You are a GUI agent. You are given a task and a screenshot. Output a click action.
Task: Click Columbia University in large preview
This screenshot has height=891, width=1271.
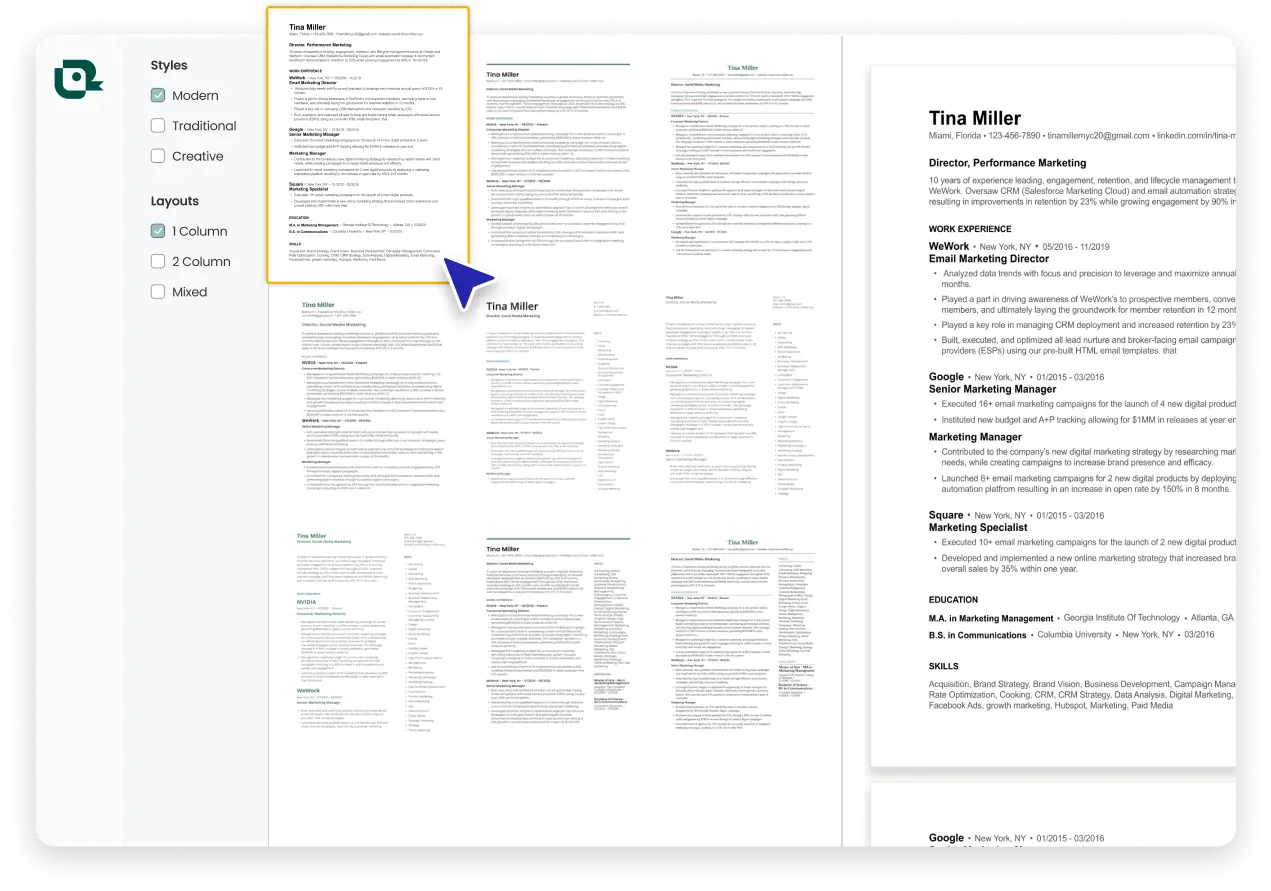pos(1074,635)
